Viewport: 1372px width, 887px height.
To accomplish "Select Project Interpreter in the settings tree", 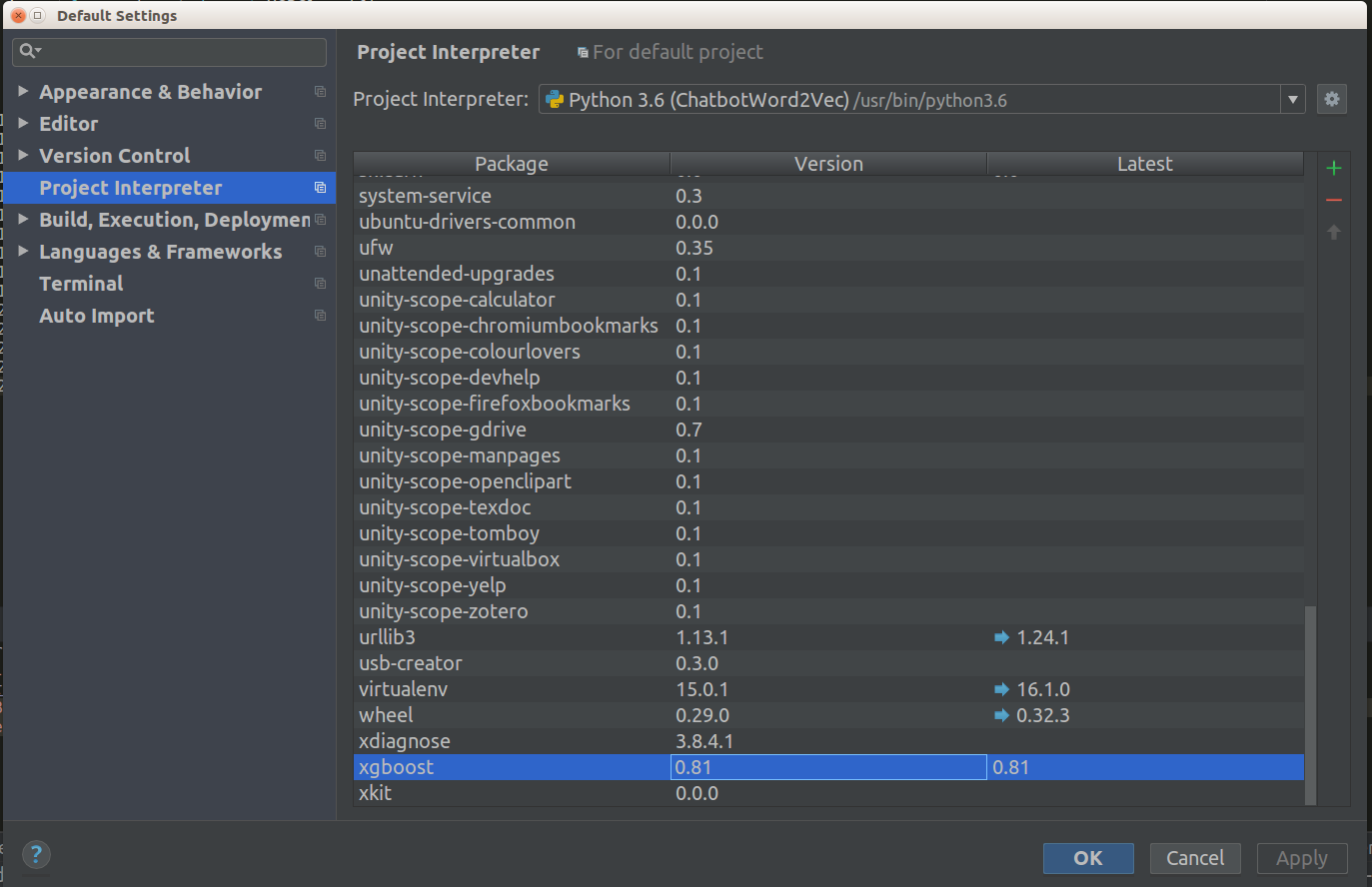I will (169, 188).
